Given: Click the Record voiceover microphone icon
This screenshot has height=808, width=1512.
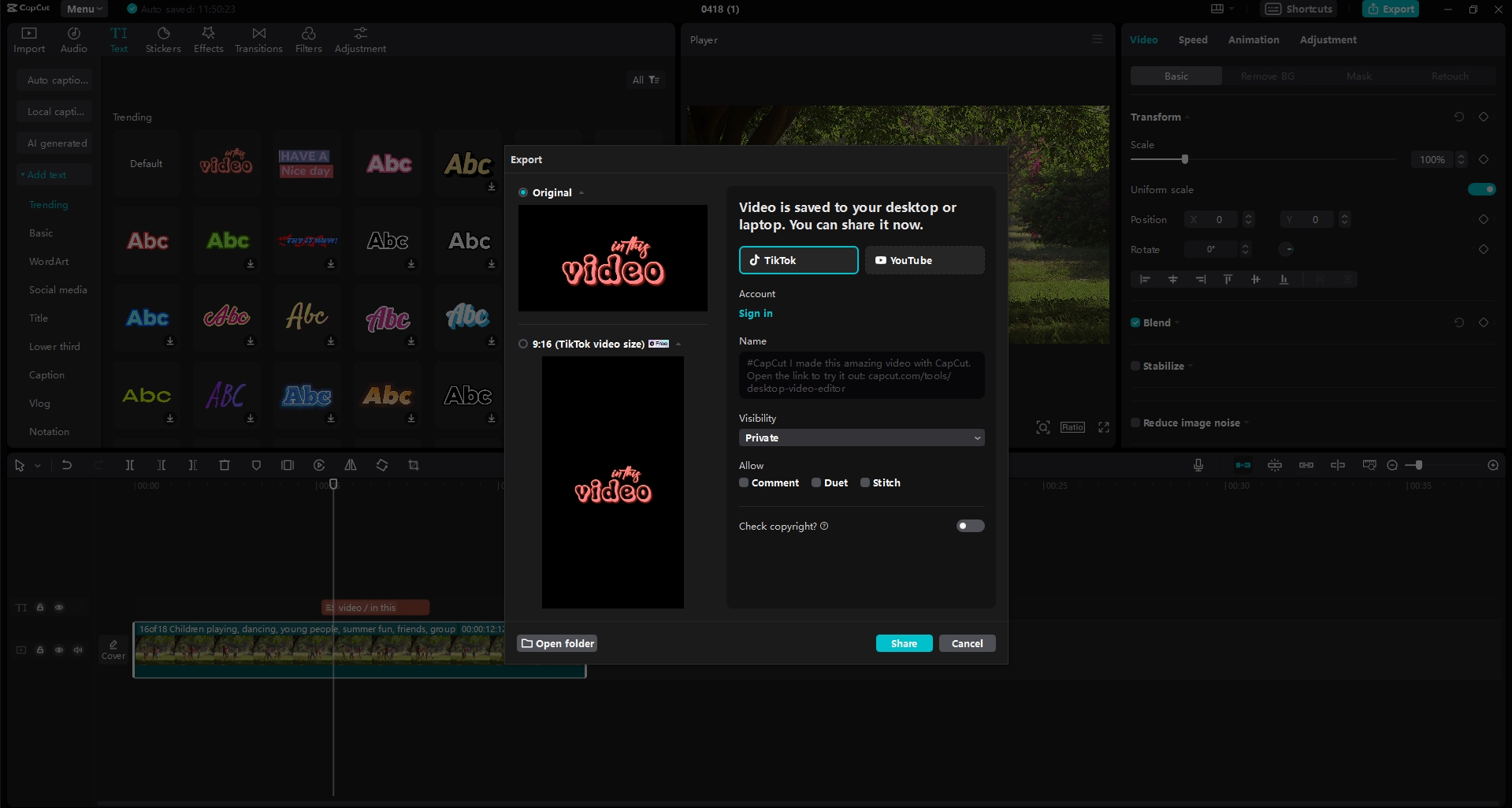Looking at the screenshot, I should click(x=1198, y=465).
